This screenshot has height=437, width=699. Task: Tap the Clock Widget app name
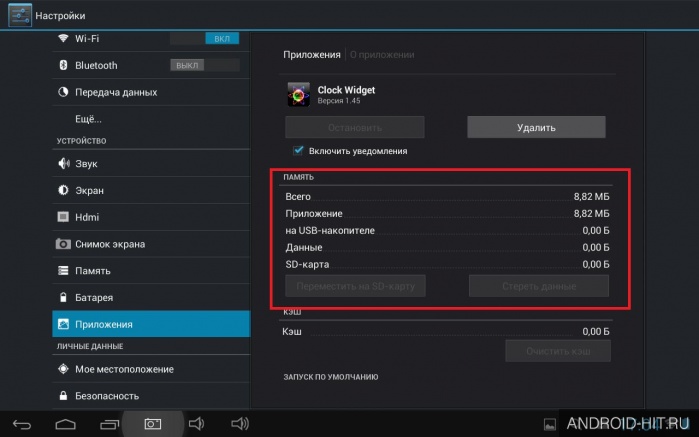click(x=346, y=90)
